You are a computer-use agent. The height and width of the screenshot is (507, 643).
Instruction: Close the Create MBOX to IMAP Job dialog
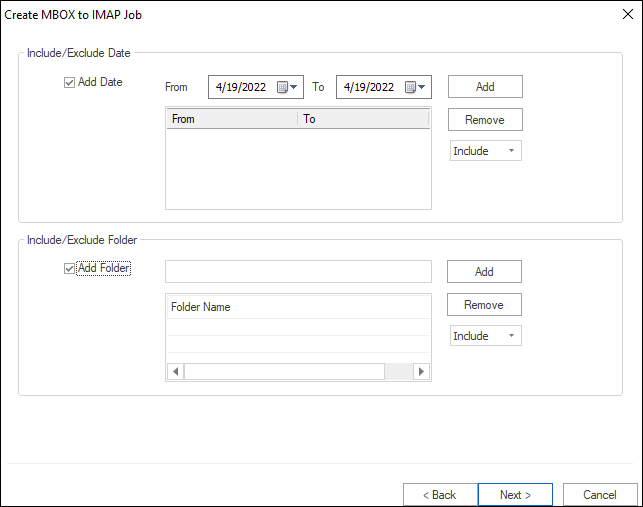(x=628, y=14)
